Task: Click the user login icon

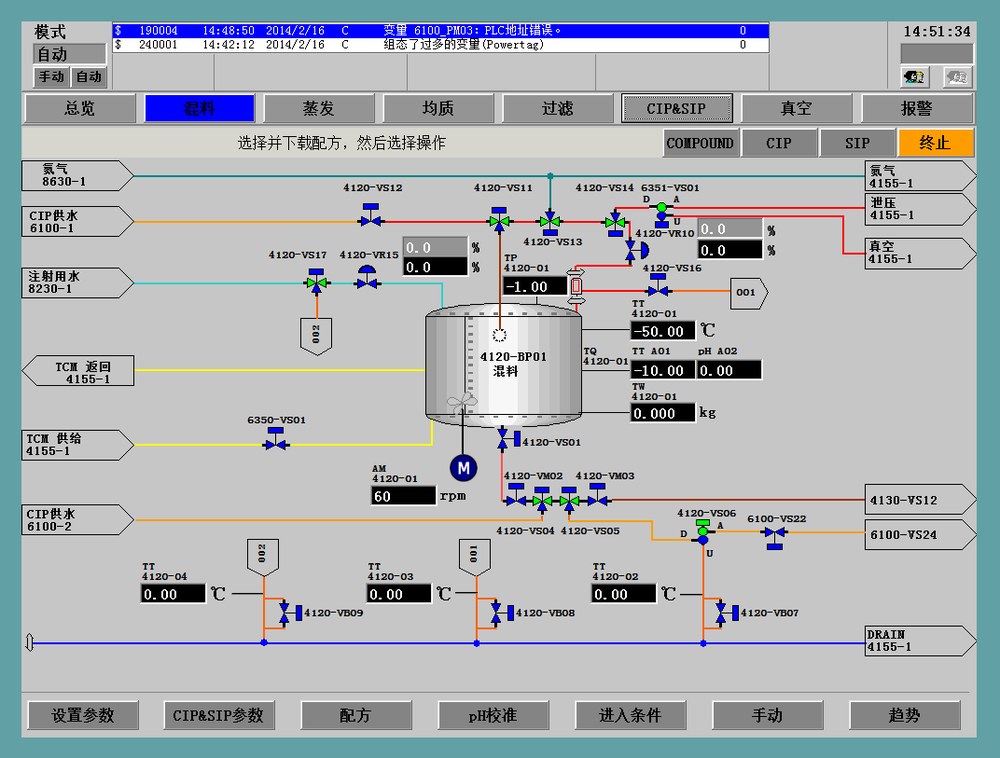Action: pos(915,77)
